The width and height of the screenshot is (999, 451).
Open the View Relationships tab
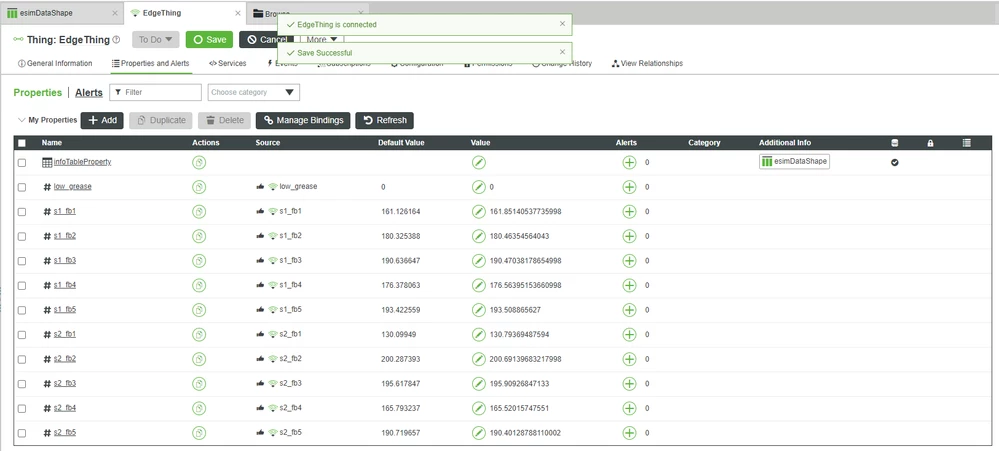[647, 64]
